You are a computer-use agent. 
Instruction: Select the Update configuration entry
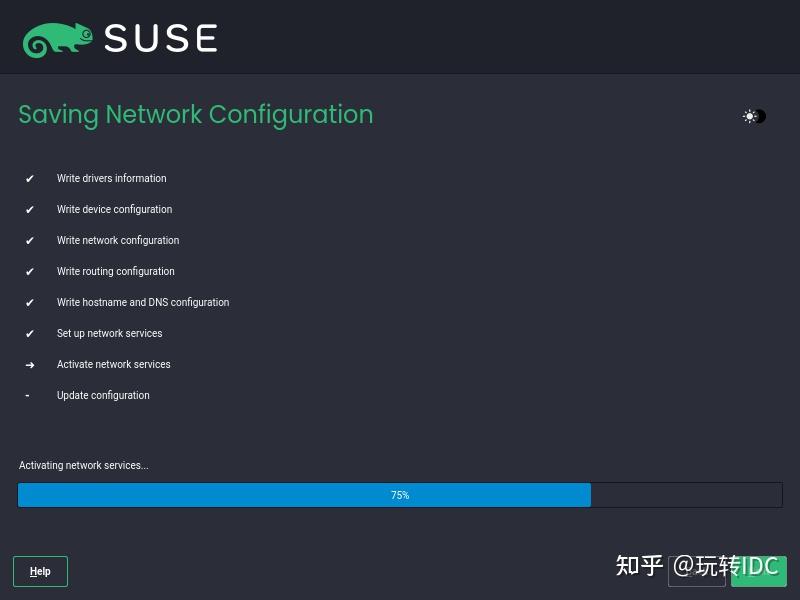[x=103, y=395]
